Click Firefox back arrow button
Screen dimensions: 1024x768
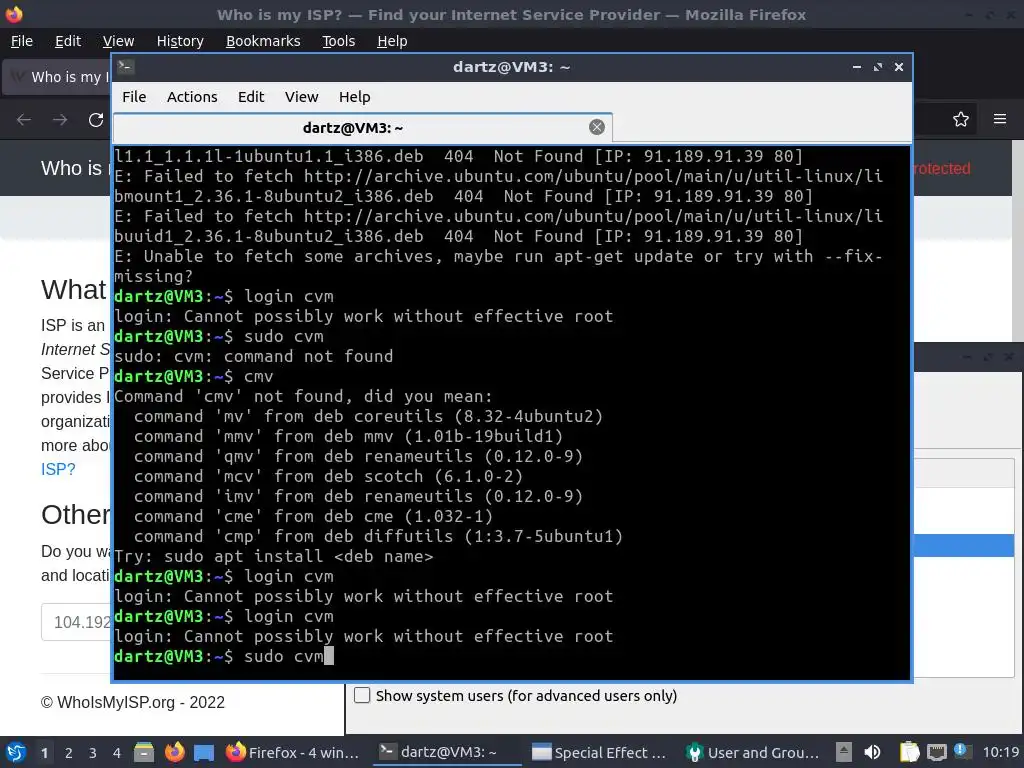[24, 120]
